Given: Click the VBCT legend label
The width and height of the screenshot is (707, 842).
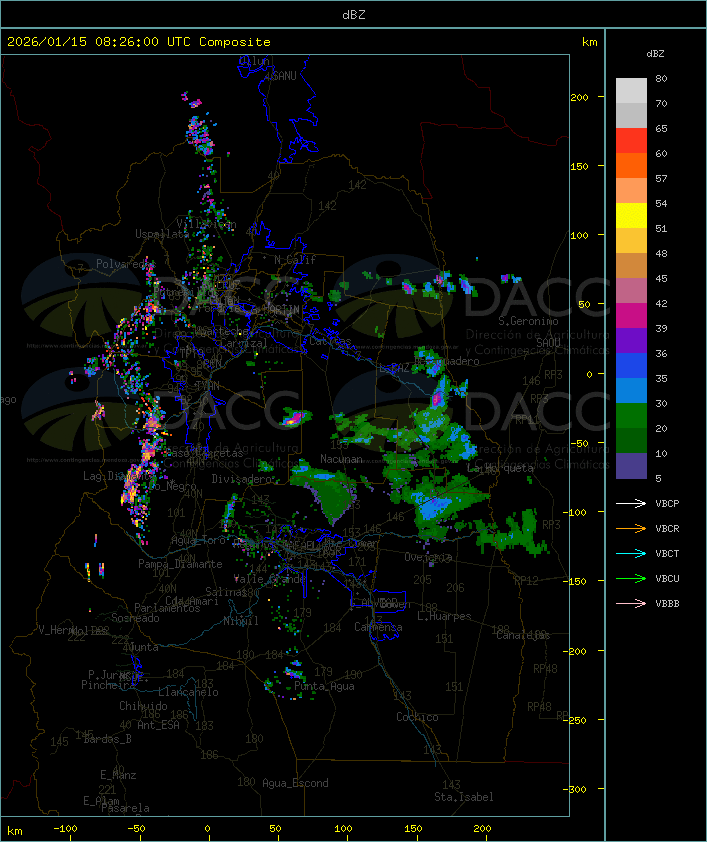Looking at the screenshot, I should (x=667, y=554).
